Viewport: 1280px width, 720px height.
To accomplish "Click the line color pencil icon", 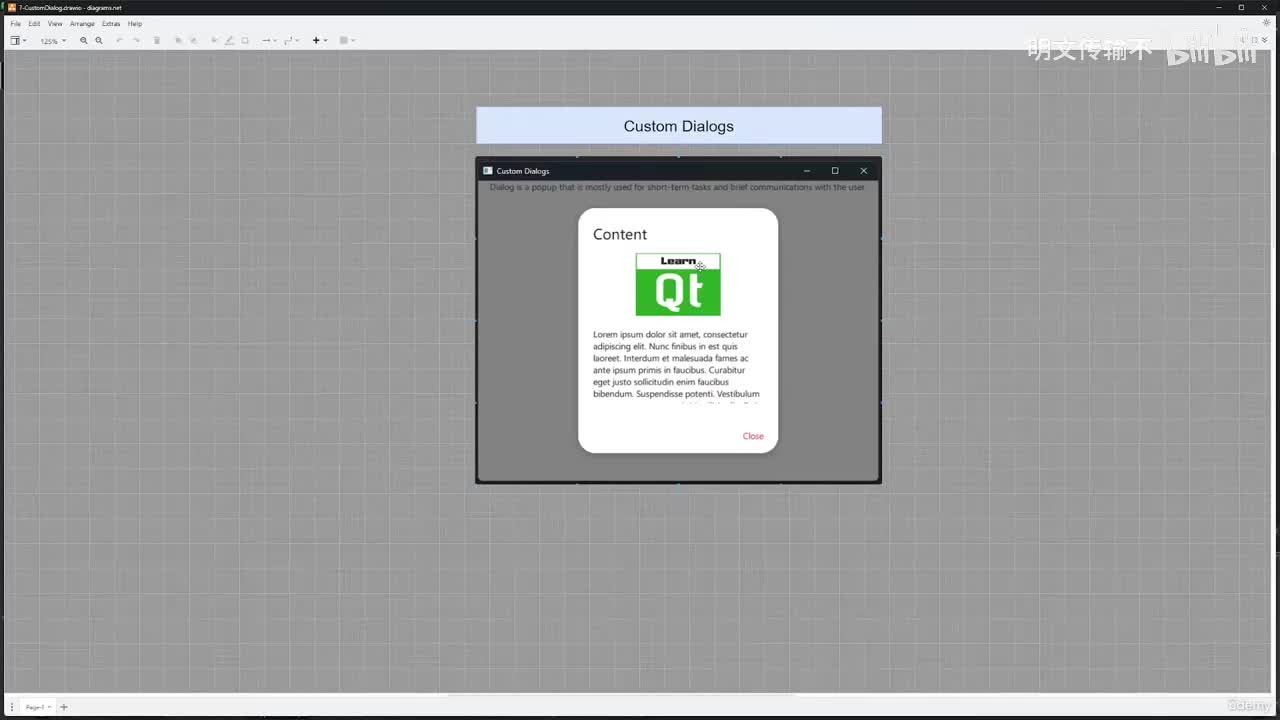I will point(229,41).
